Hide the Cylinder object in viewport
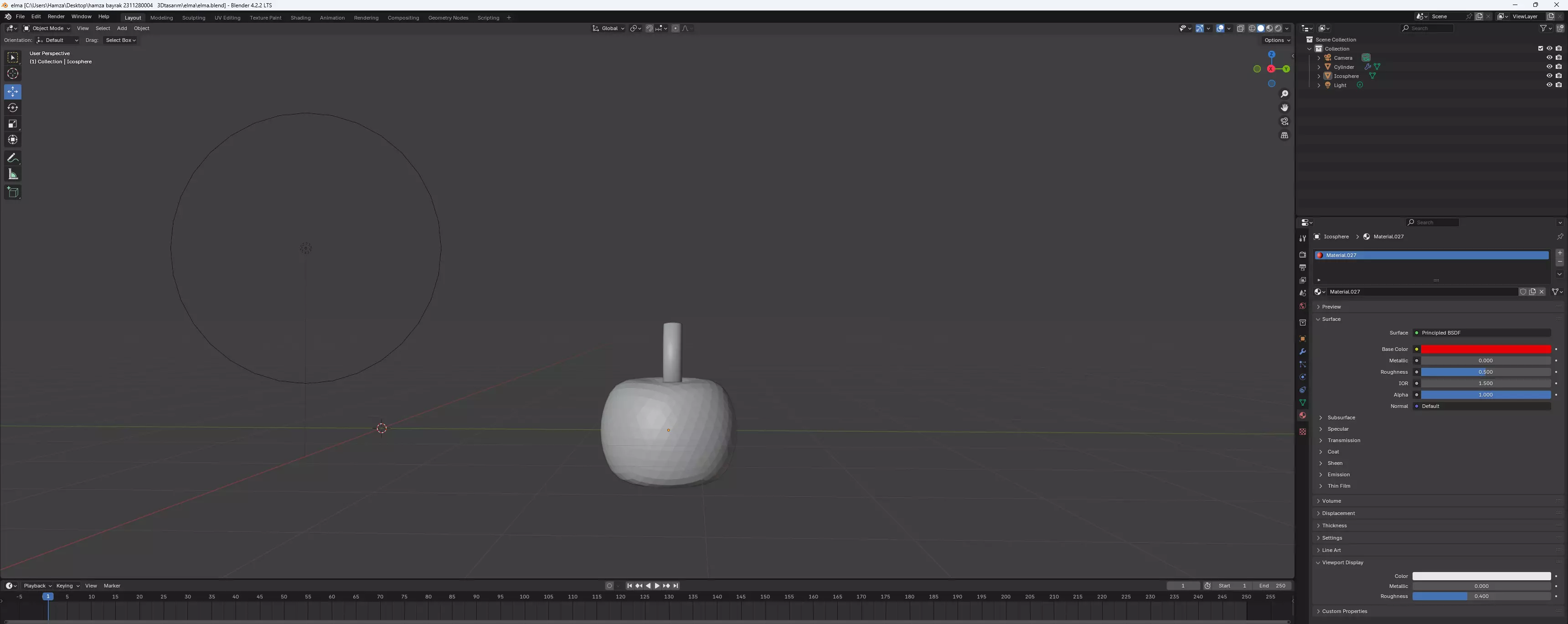This screenshot has height=624, width=1568. [x=1549, y=67]
